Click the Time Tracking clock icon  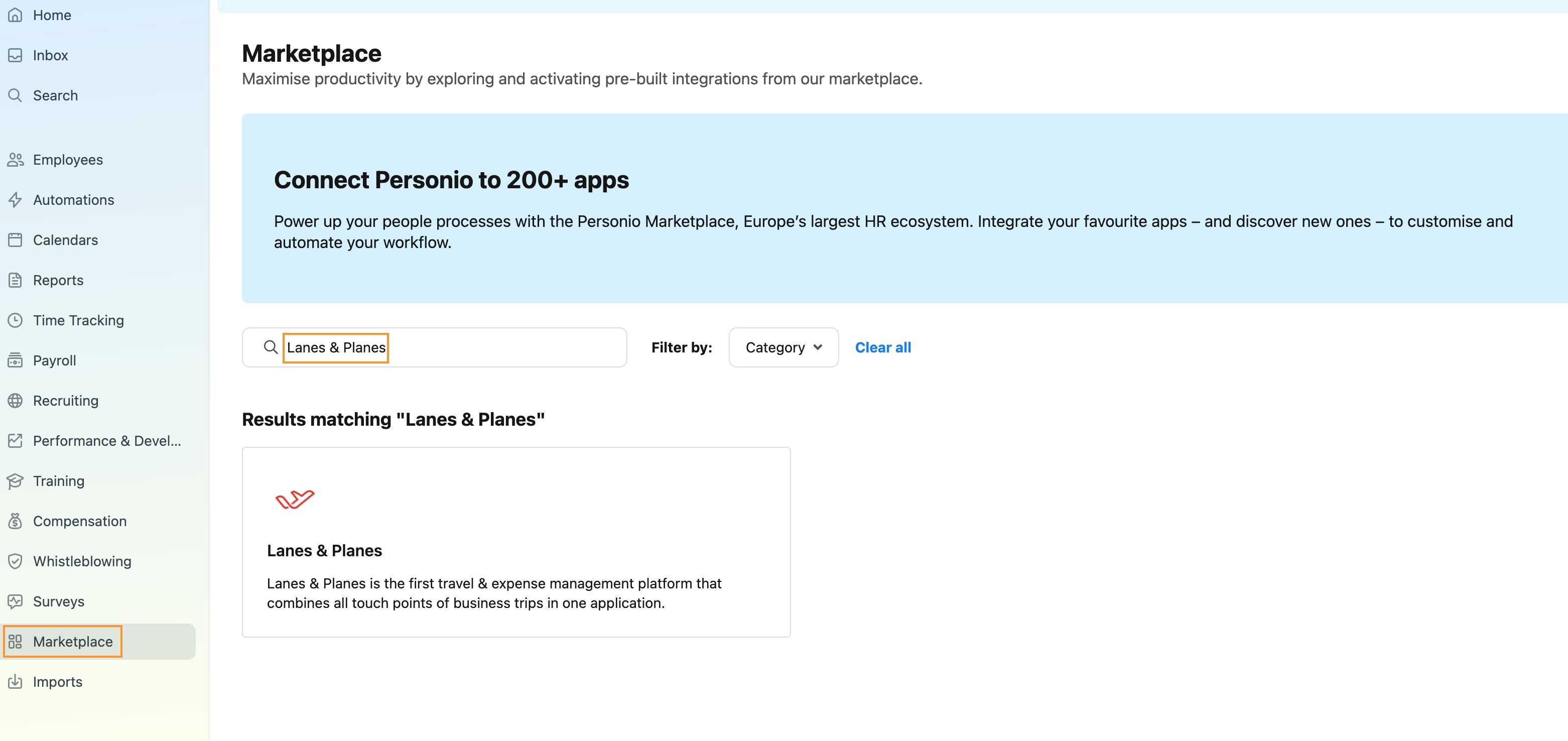(x=15, y=320)
